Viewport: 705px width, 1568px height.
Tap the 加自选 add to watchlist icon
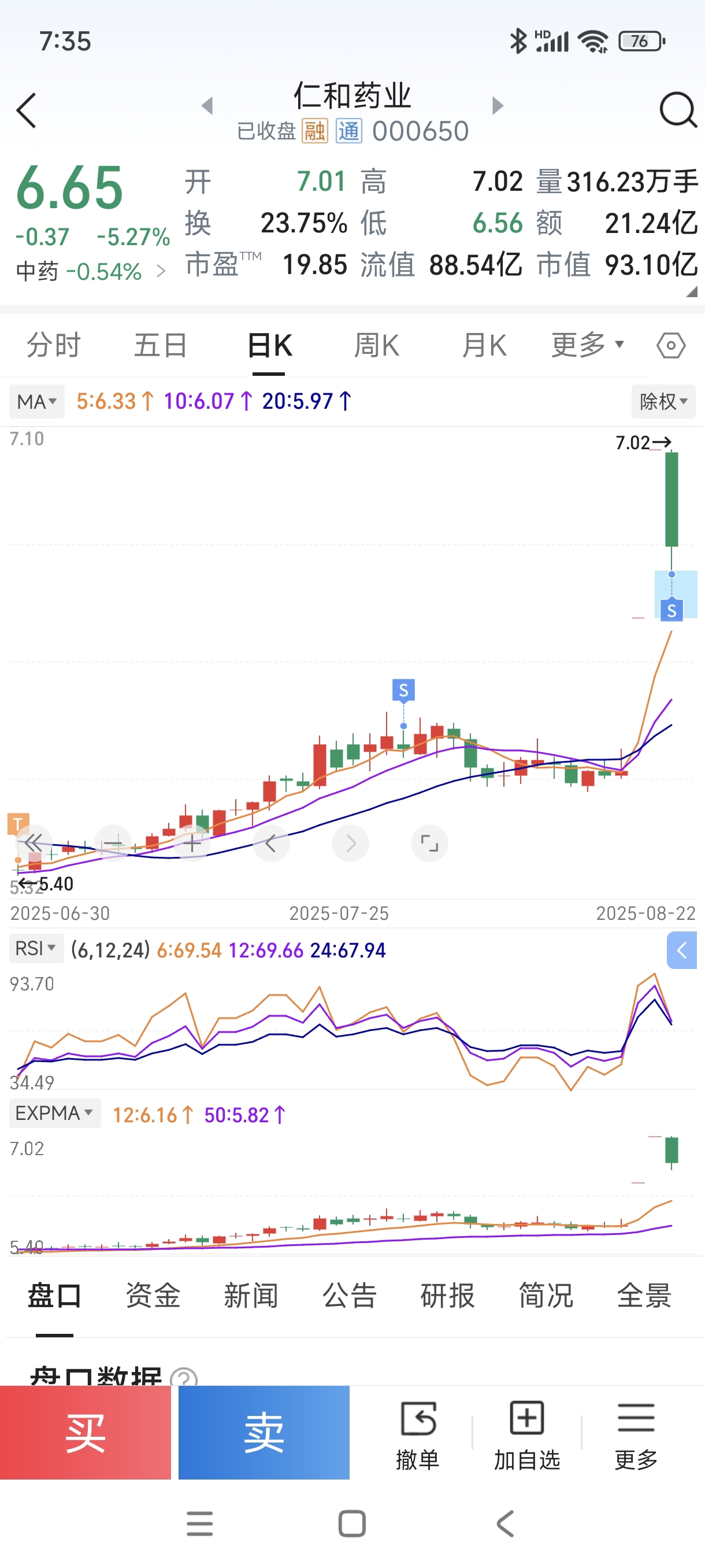pyautogui.click(x=527, y=1433)
